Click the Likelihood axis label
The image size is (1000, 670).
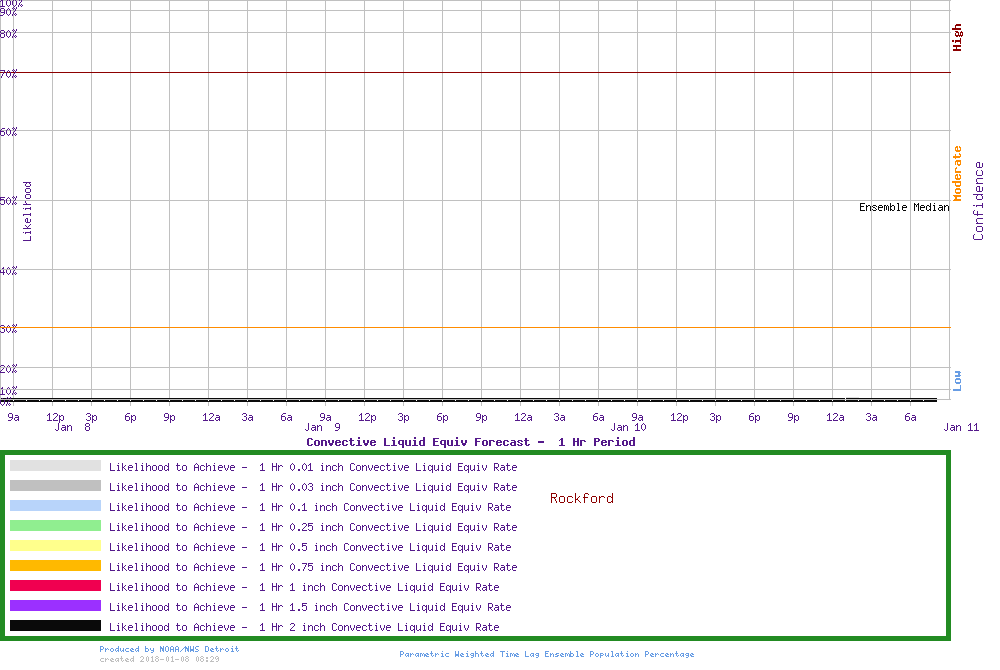click(28, 211)
